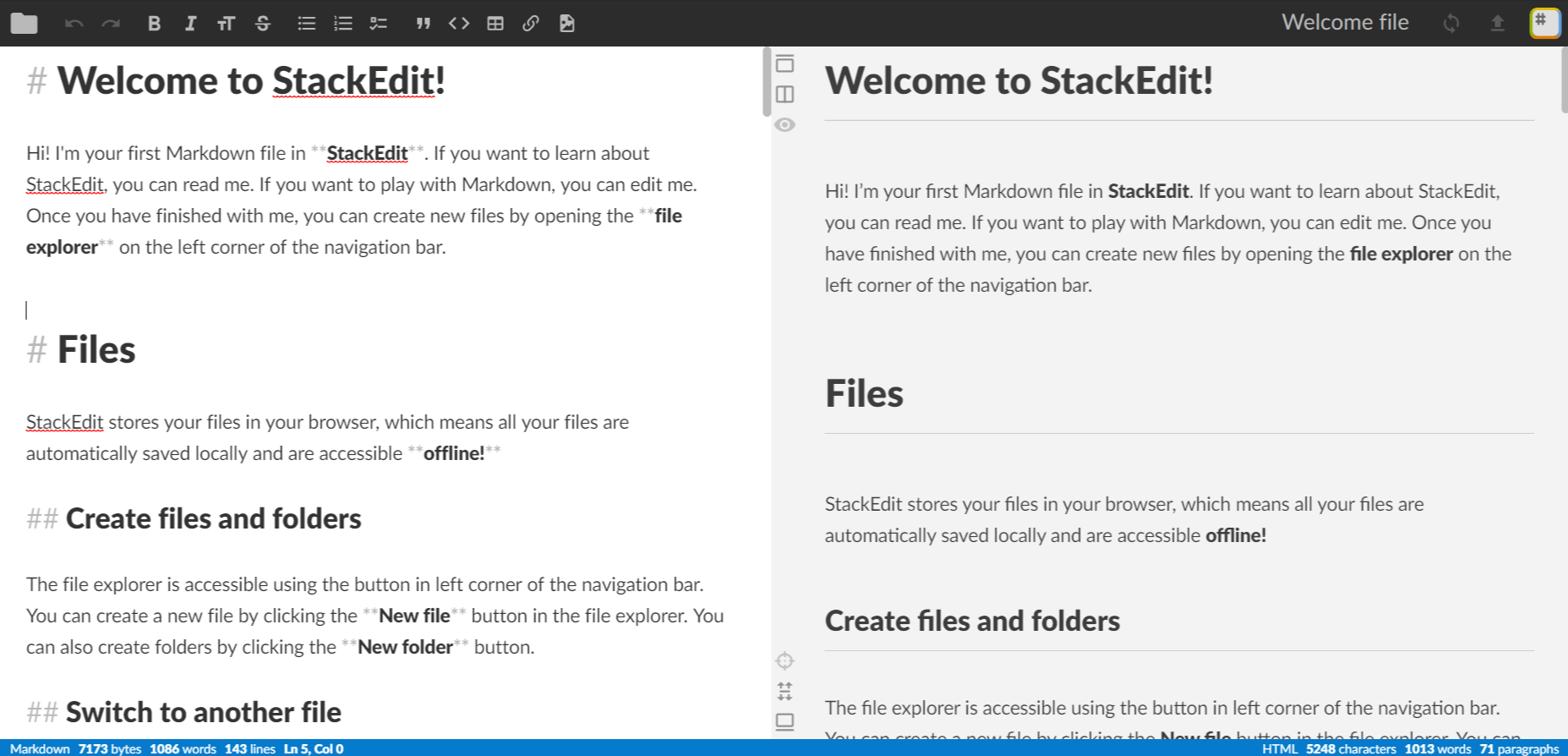This screenshot has width=1568, height=756.
Task: Click "71 paragraphs" in the status bar
Action: pyautogui.click(x=1519, y=748)
